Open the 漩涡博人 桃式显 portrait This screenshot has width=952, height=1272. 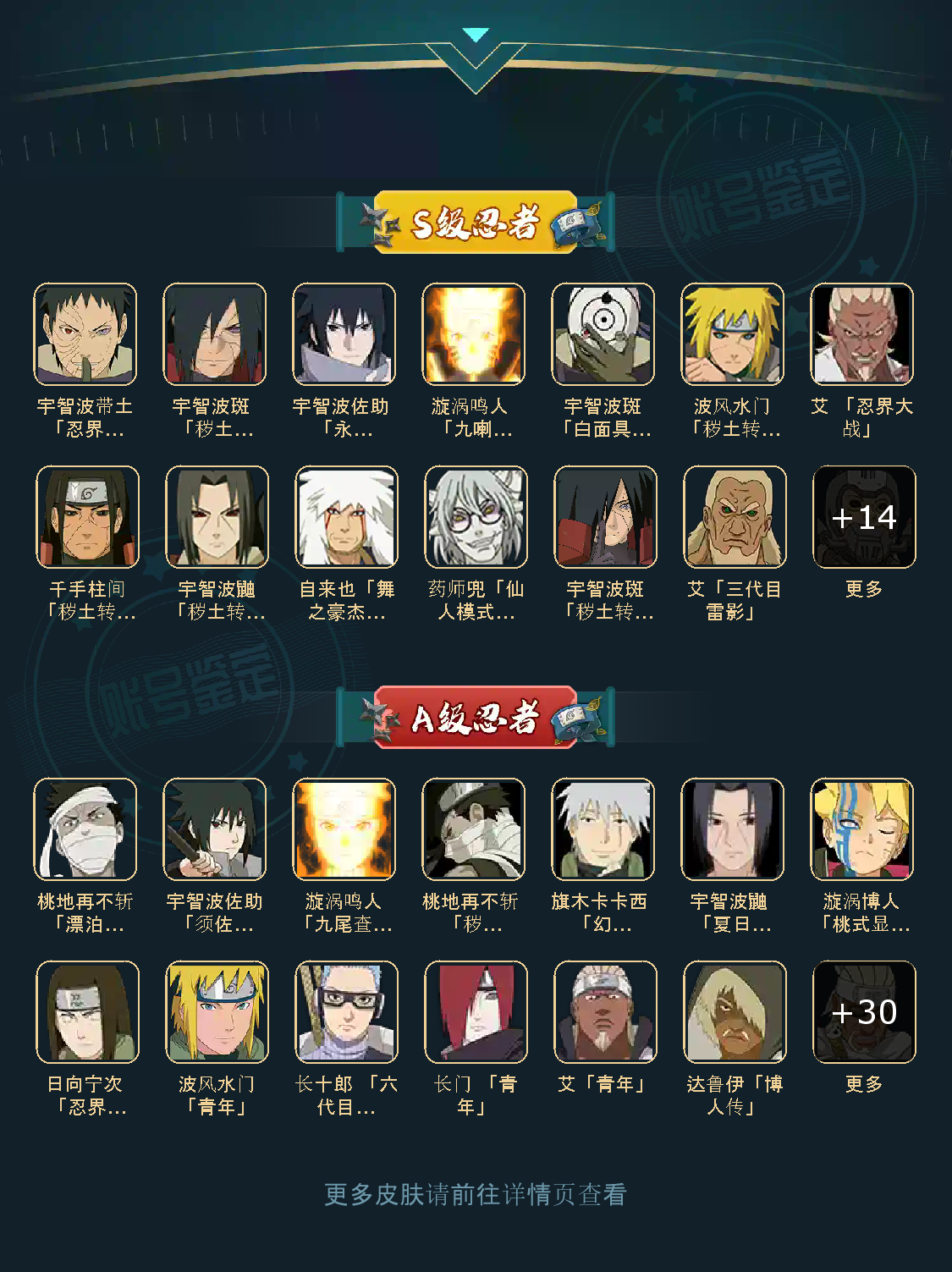click(x=862, y=829)
